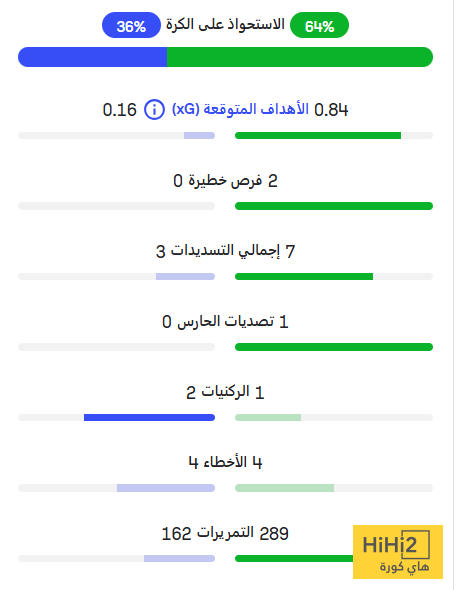Click the blue corners bar

pyautogui.click(x=149, y=417)
